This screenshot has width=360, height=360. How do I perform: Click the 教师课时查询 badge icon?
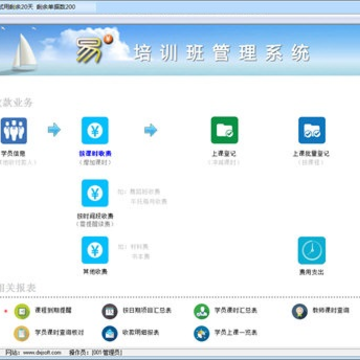pyautogui.click(x=299, y=311)
